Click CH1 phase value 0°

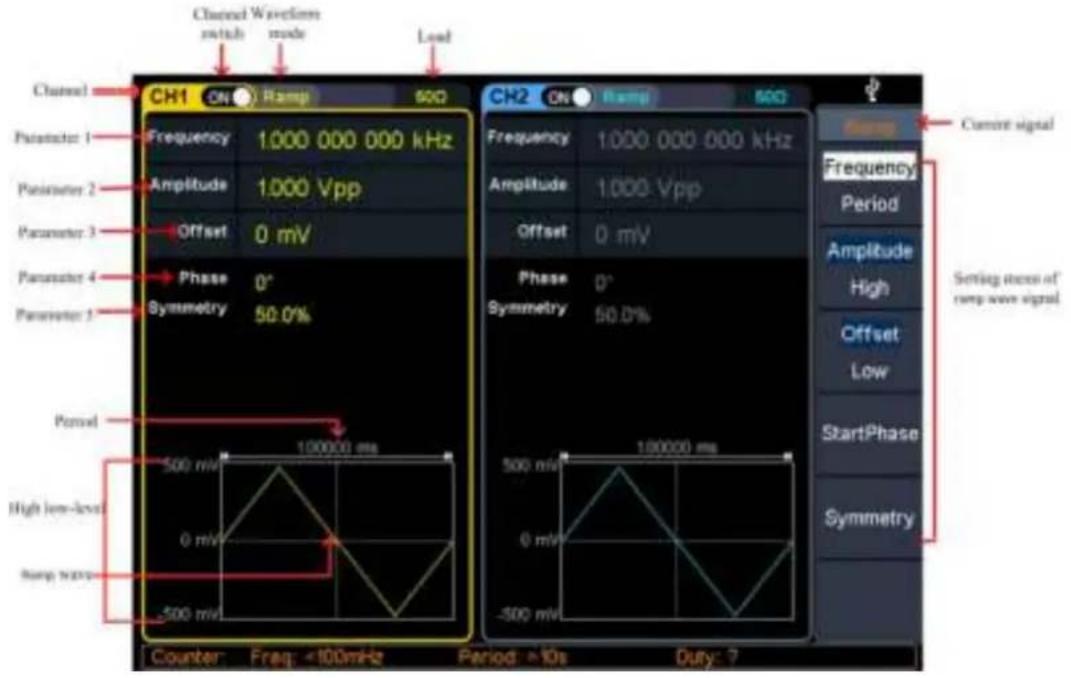click(x=264, y=283)
